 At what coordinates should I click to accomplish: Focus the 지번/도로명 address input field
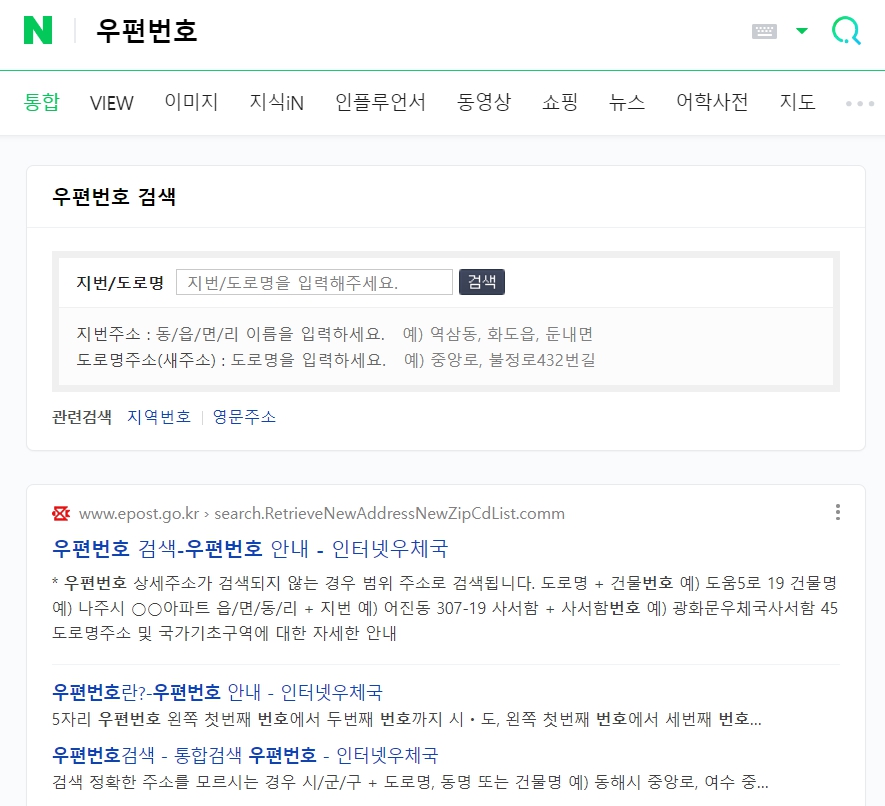pos(314,282)
